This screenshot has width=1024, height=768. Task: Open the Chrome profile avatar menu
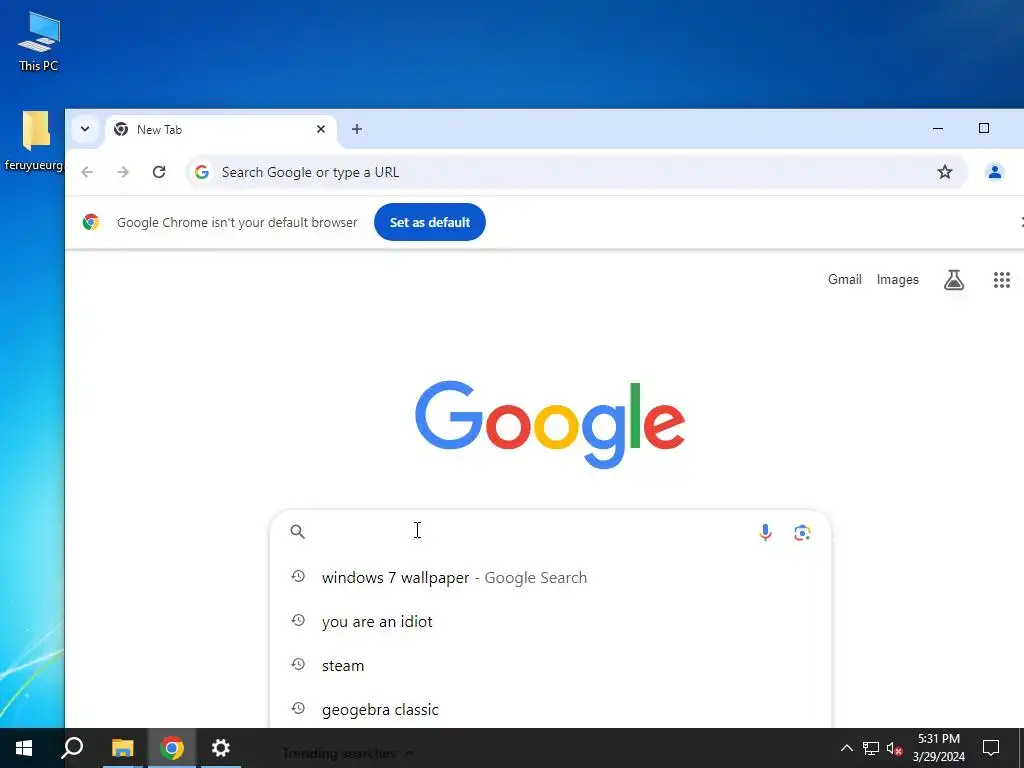click(x=995, y=172)
